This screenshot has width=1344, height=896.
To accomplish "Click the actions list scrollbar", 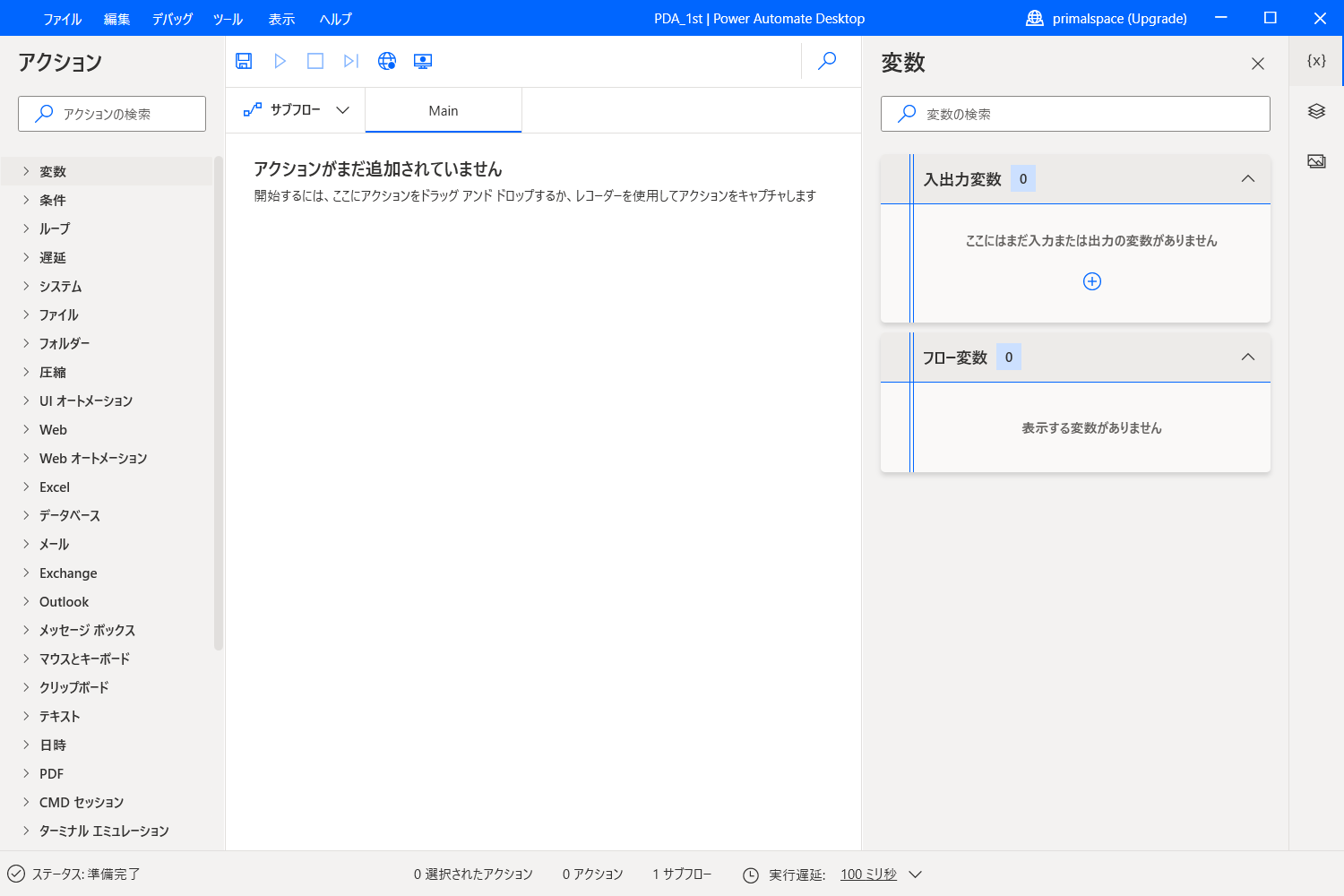I will (219, 403).
